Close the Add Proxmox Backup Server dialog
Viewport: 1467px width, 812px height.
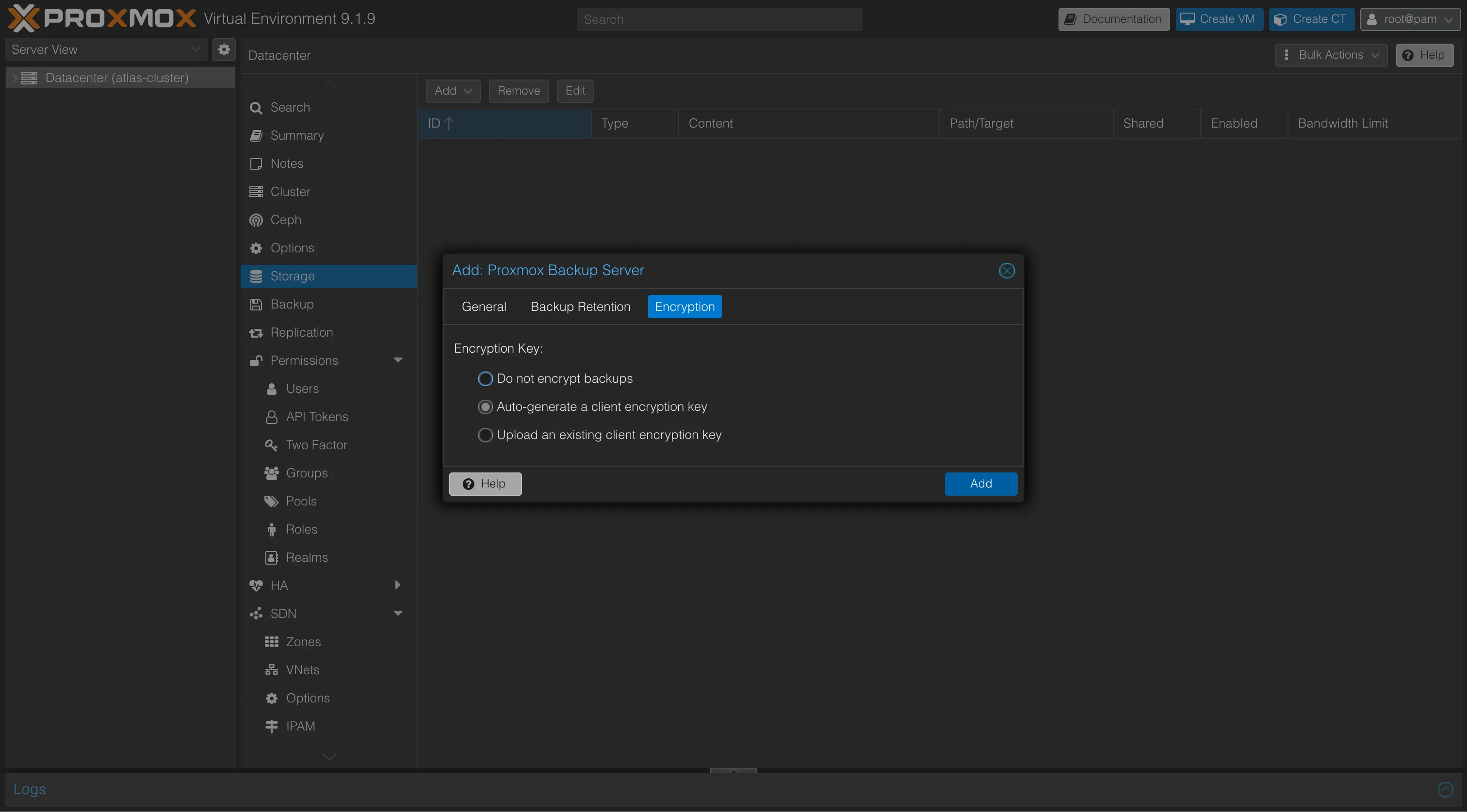1006,271
